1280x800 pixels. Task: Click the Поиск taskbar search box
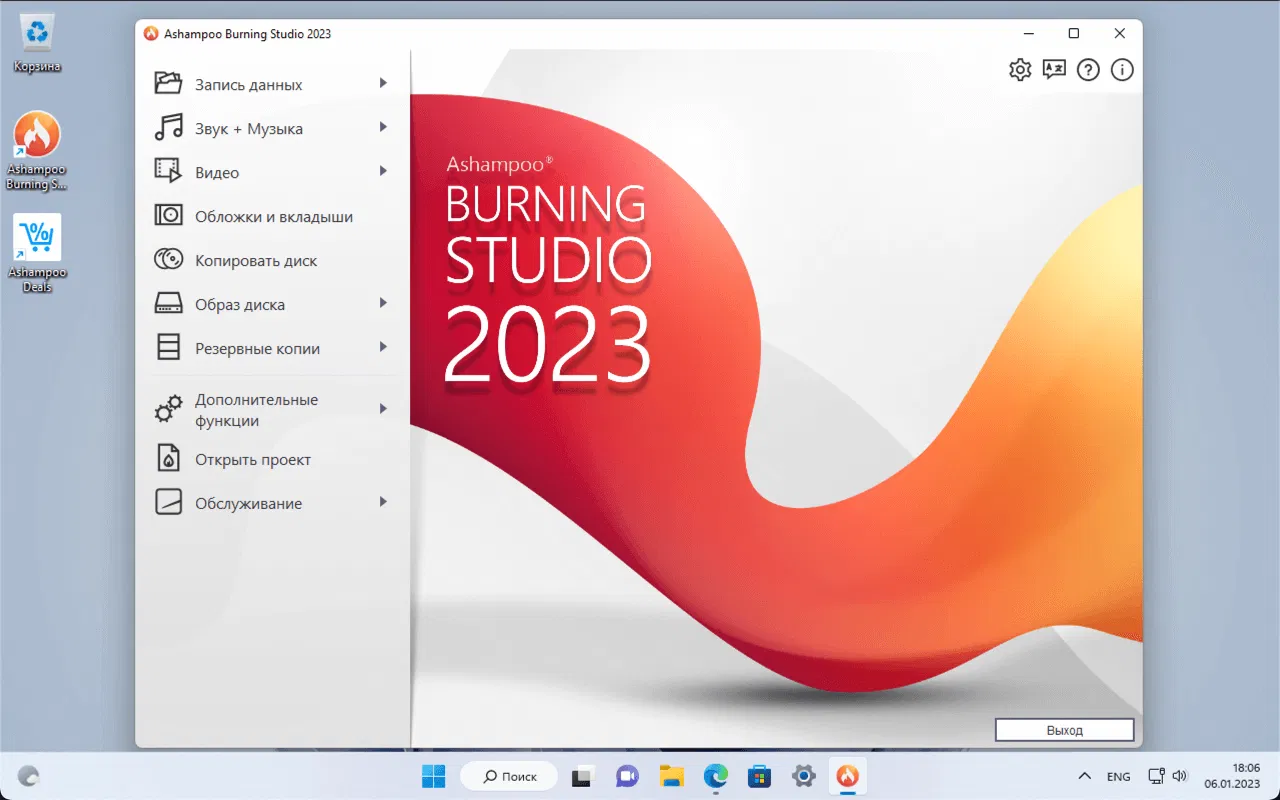point(510,776)
